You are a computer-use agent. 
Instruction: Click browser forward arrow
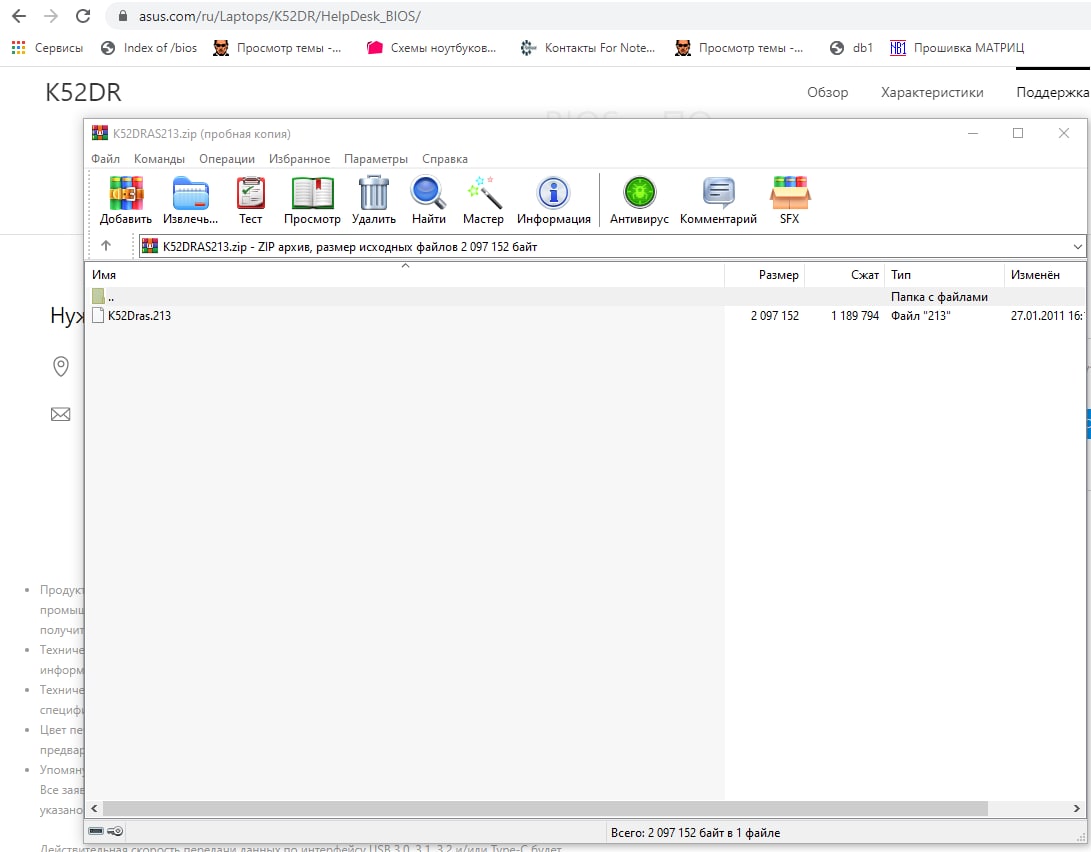[x=51, y=16]
